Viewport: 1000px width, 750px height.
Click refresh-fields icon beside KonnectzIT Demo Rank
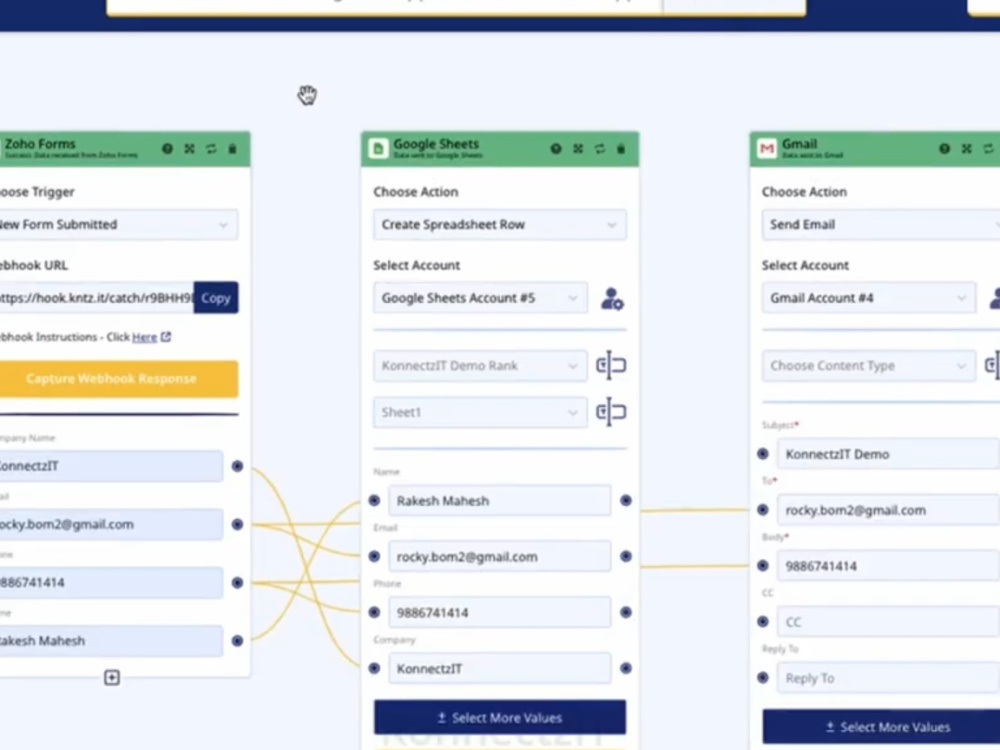tap(611, 365)
